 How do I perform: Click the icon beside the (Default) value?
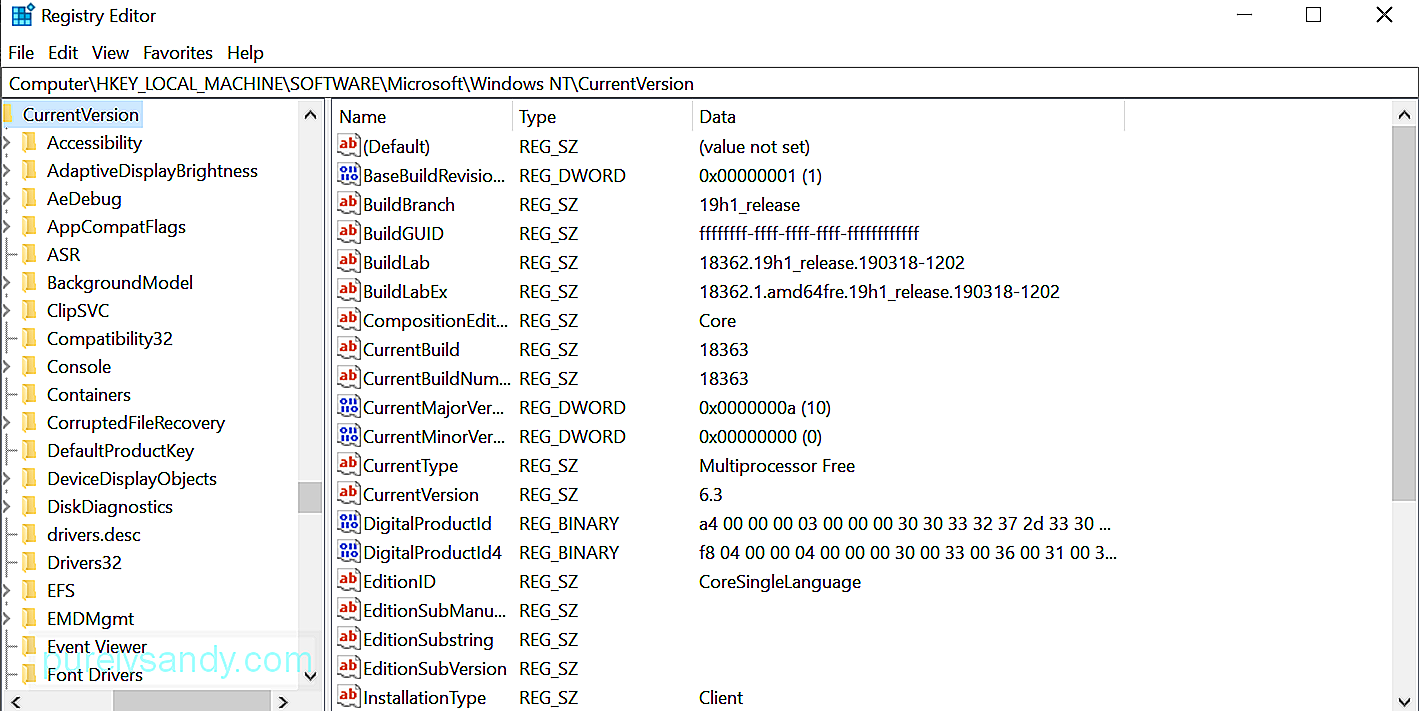[348, 146]
